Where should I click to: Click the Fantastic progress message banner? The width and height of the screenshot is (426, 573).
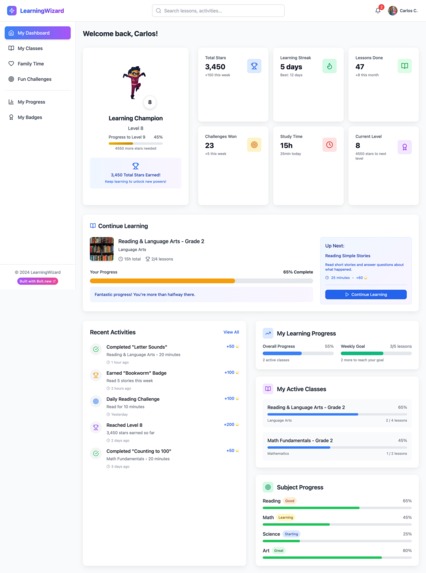click(x=201, y=295)
